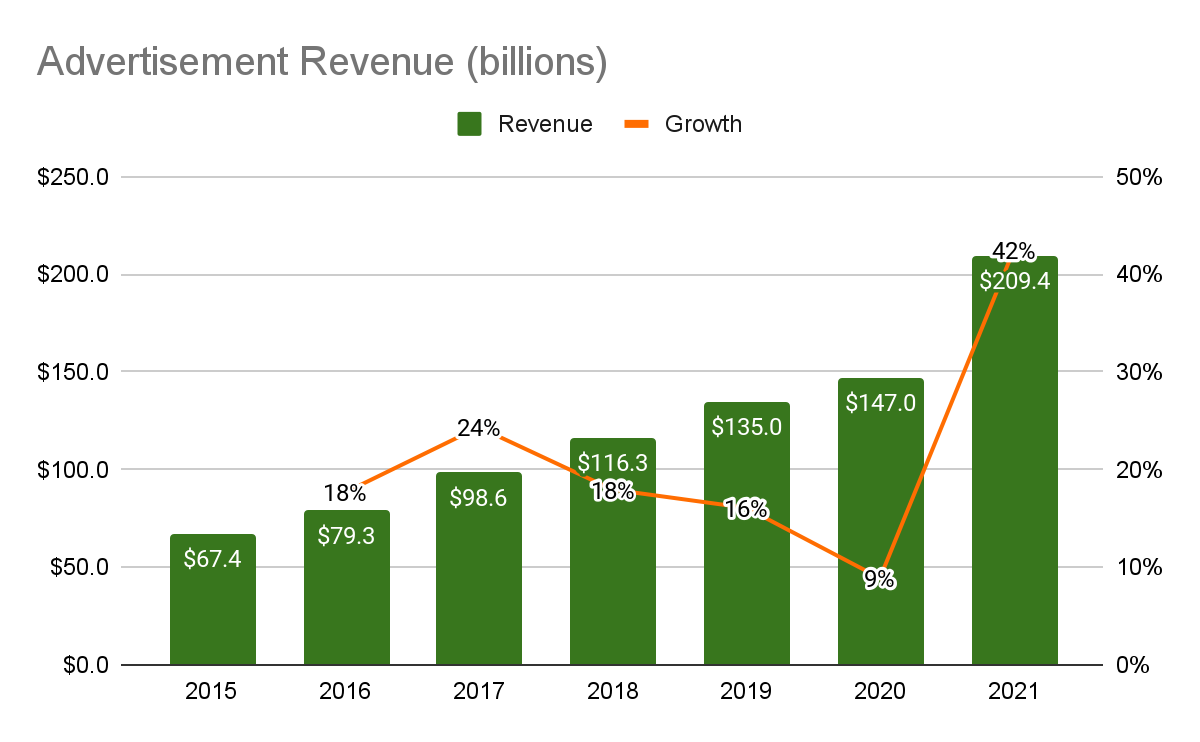Click the chart title "Advertisement Revenue (billions)"

point(322,63)
